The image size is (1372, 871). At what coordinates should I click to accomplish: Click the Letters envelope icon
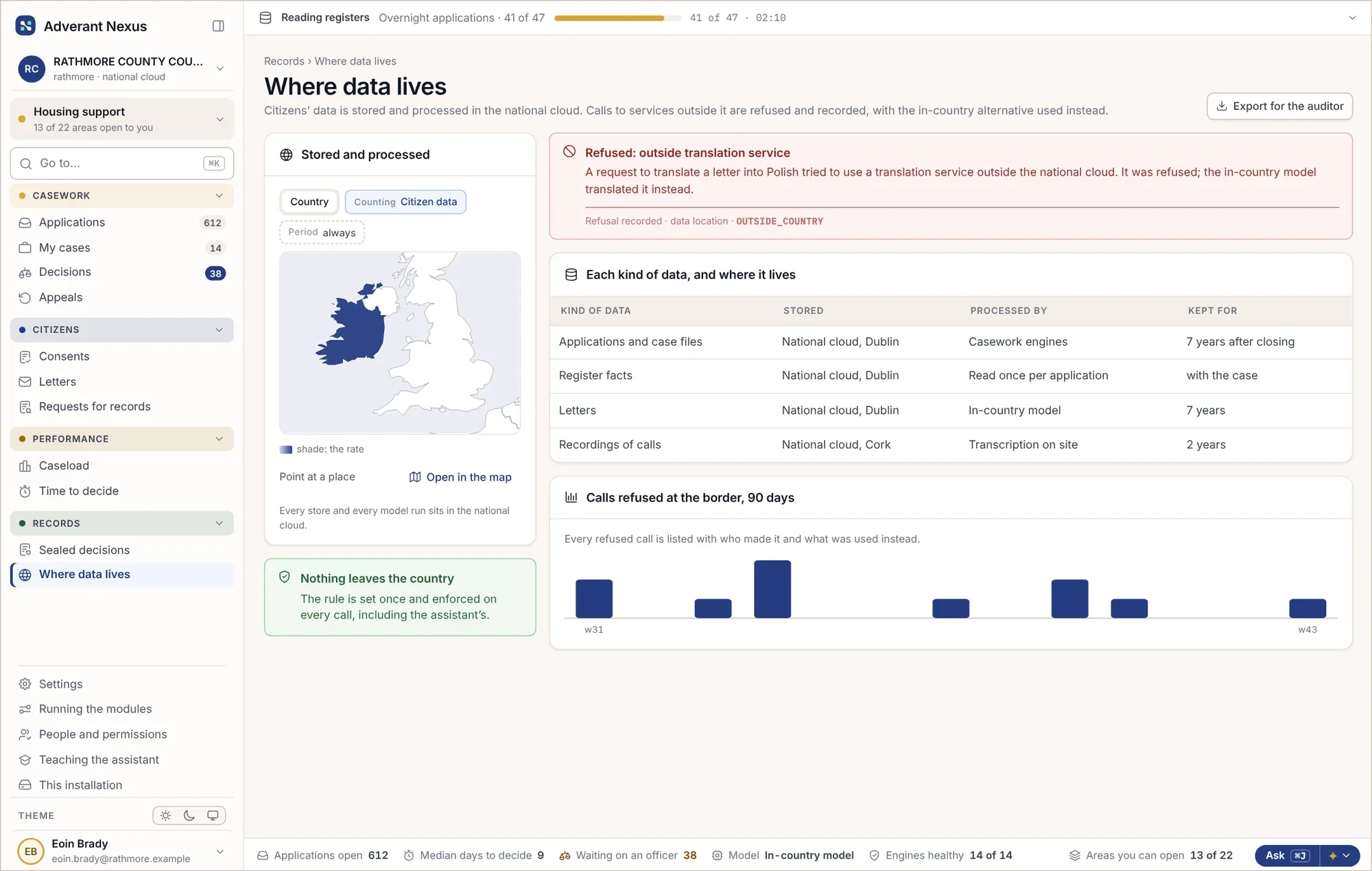pos(25,382)
